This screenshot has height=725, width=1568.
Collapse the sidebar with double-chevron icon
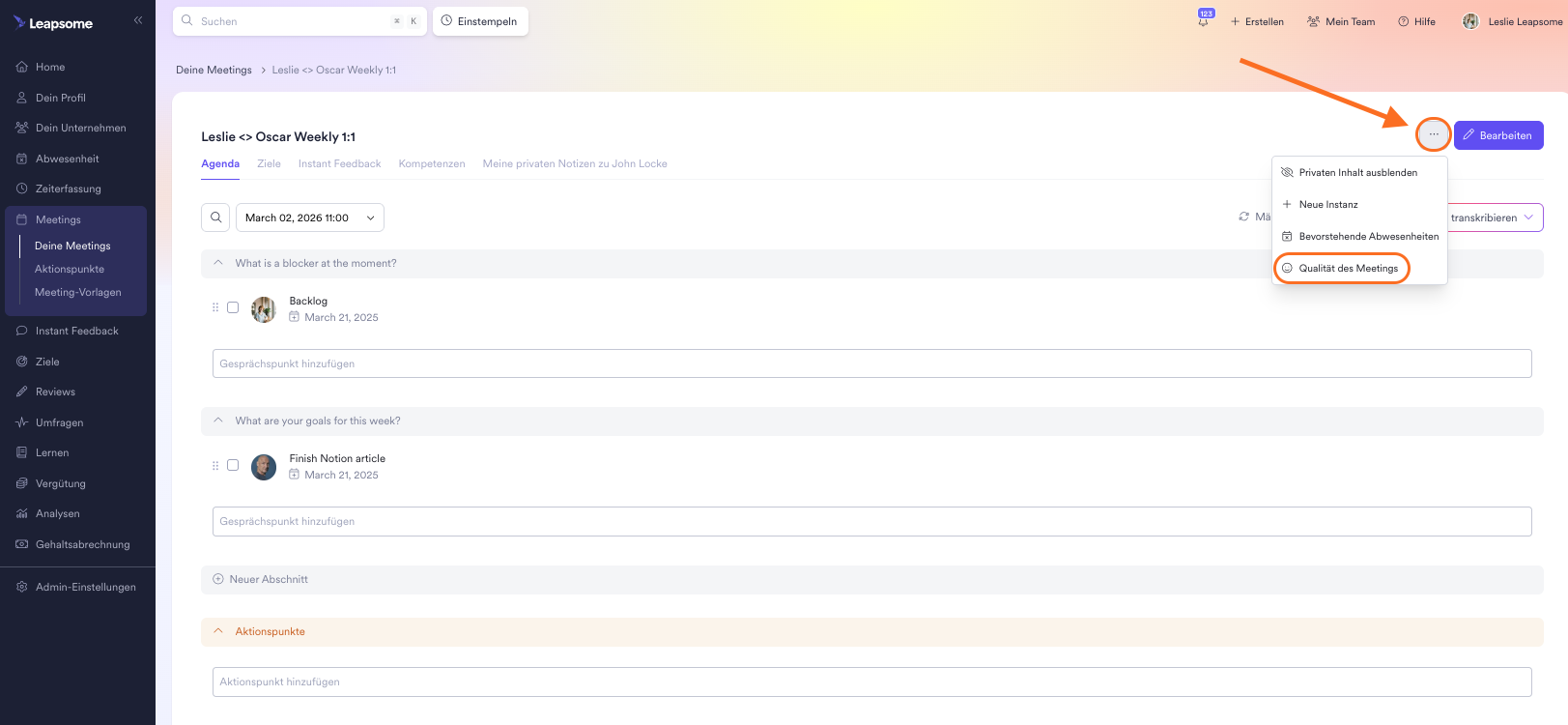point(138,20)
